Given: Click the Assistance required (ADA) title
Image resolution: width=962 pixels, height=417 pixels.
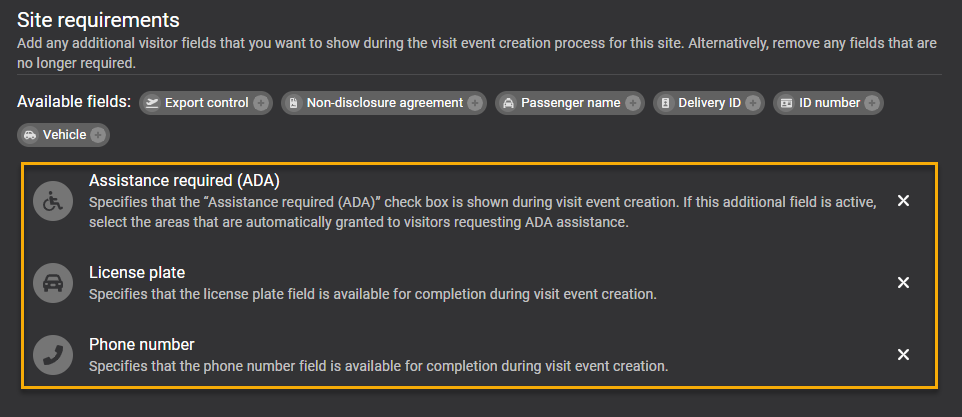Looking at the screenshot, I should pos(184,181).
